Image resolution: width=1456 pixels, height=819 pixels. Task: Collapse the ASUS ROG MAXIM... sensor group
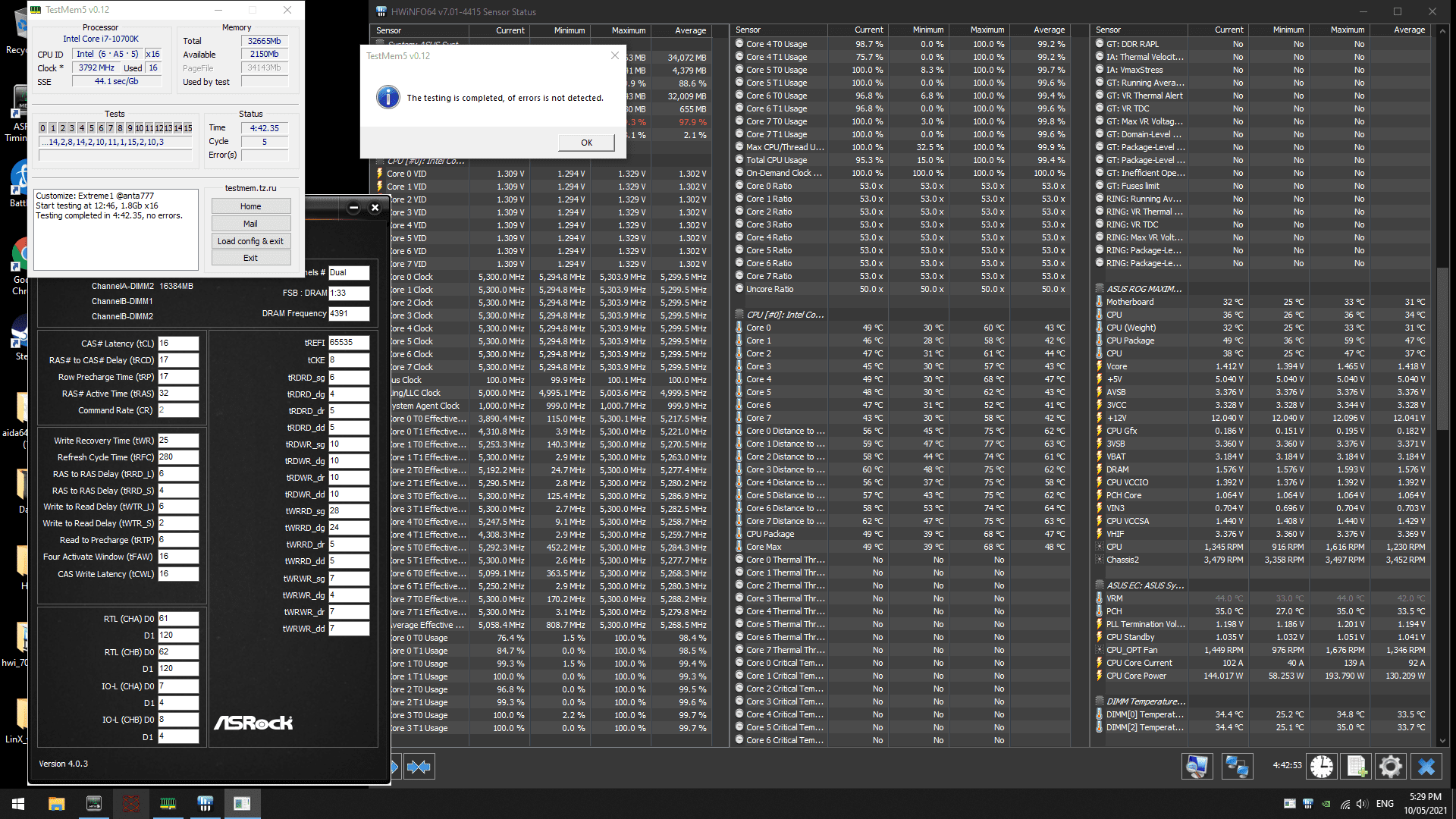(x=1100, y=289)
